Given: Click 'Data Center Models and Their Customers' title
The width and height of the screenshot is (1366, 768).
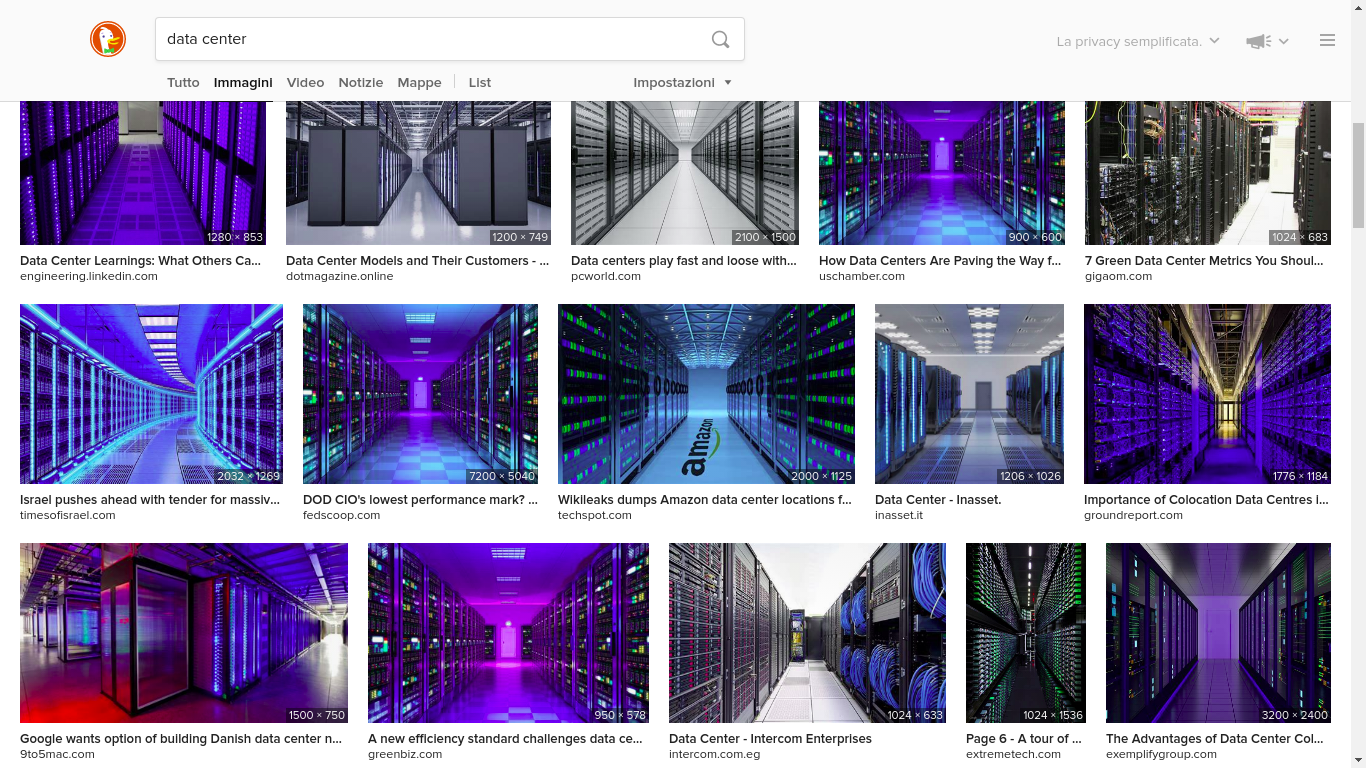Looking at the screenshot, I should [418, 260].
